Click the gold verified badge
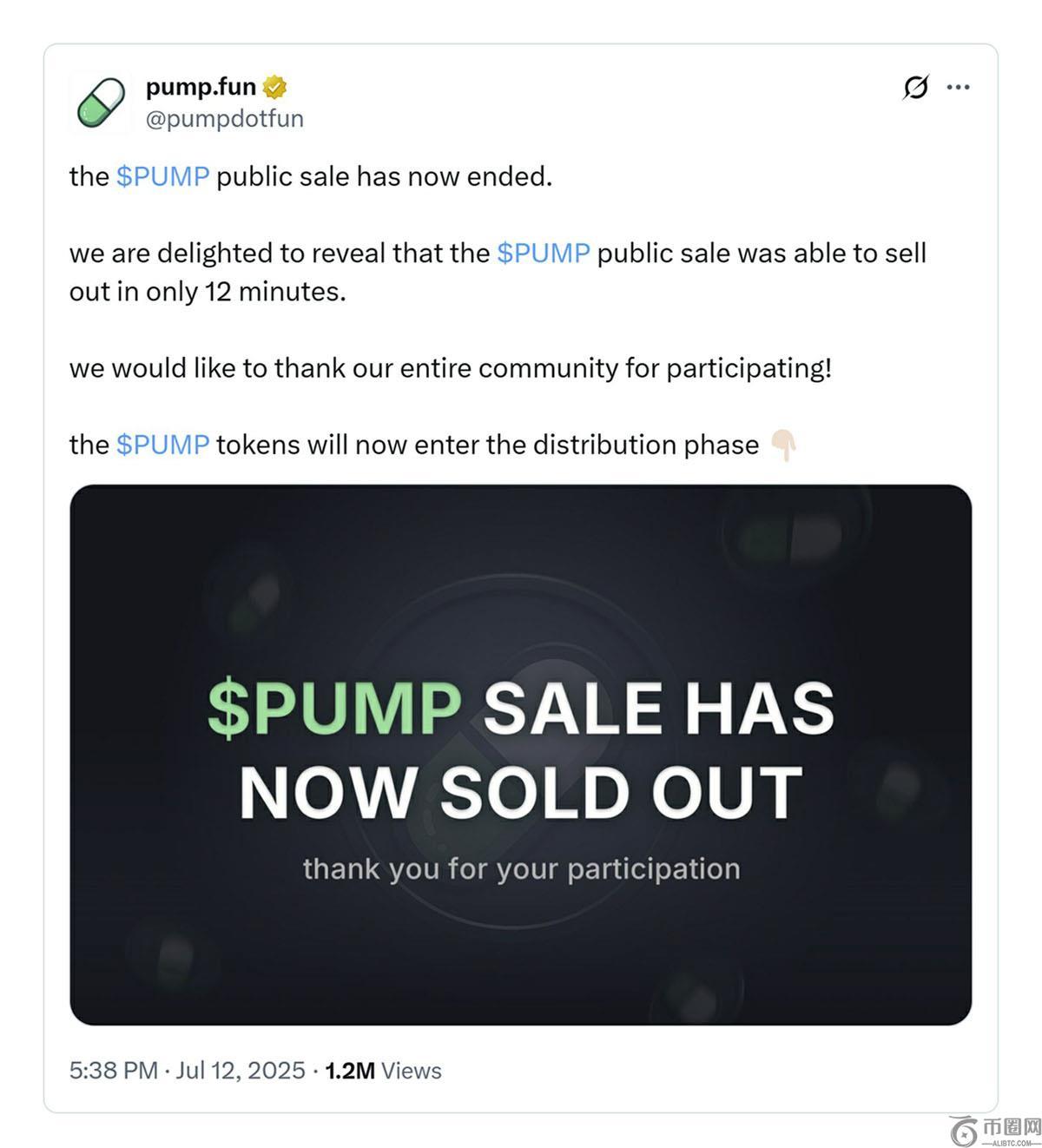The height and width of the screenshot is (1148, 1042). point(274,87)
